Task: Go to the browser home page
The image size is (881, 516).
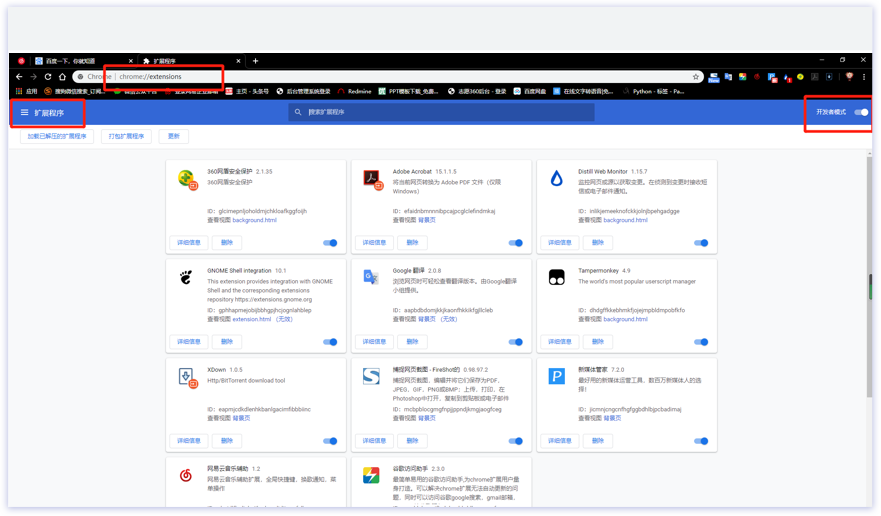Action: tap(62, 76)
